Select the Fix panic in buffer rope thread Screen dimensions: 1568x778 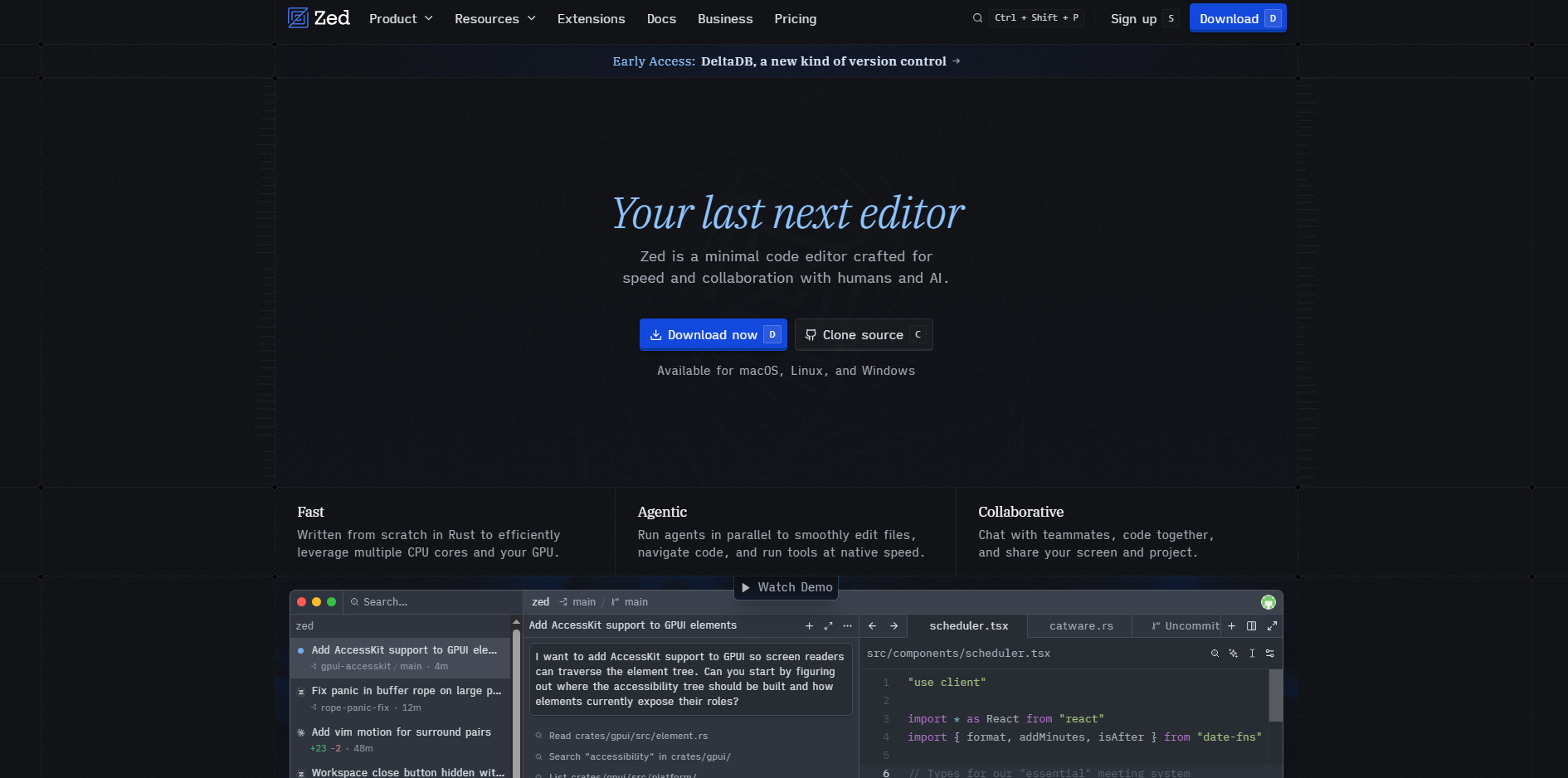point(401,699)
